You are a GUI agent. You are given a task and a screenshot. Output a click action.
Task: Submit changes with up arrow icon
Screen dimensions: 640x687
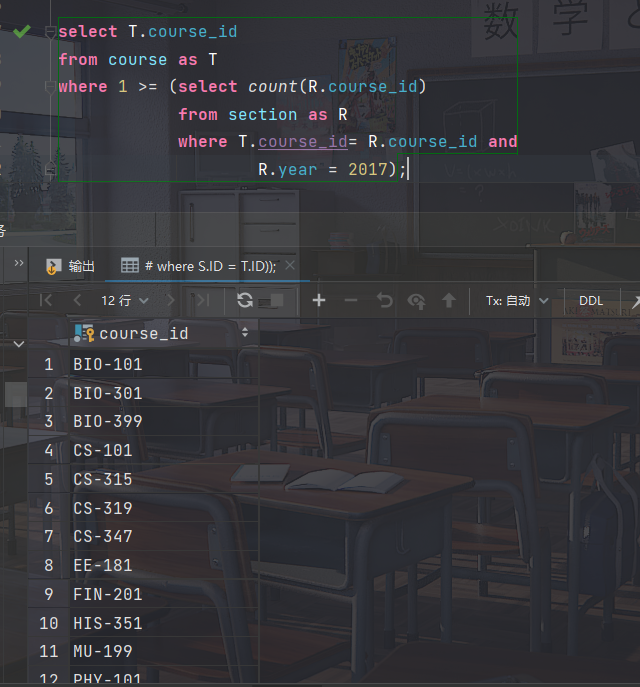pos(449,301)
